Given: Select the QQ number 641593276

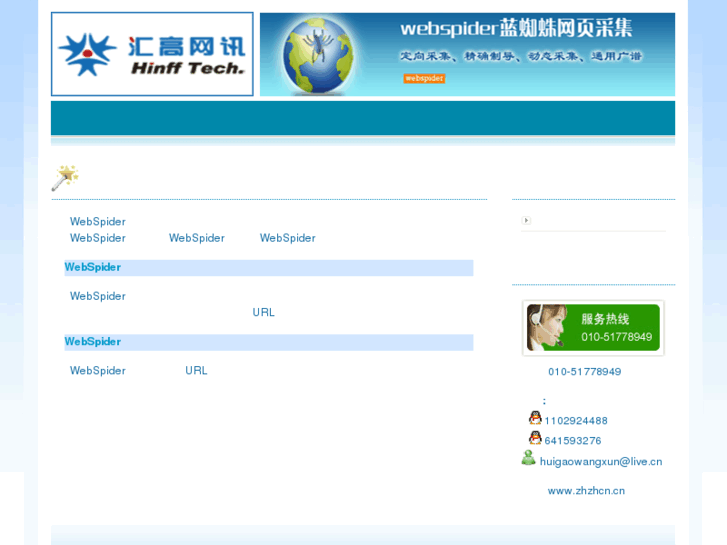Looking at the screenshot, I should (x=573, y=441).
